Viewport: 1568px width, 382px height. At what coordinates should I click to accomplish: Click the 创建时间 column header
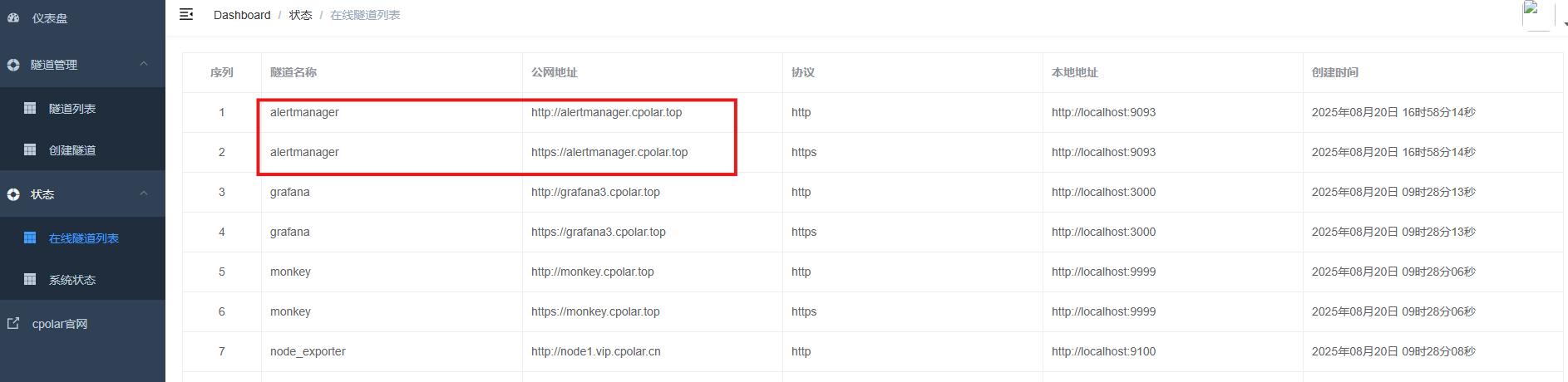click(x=1335, y=72)
